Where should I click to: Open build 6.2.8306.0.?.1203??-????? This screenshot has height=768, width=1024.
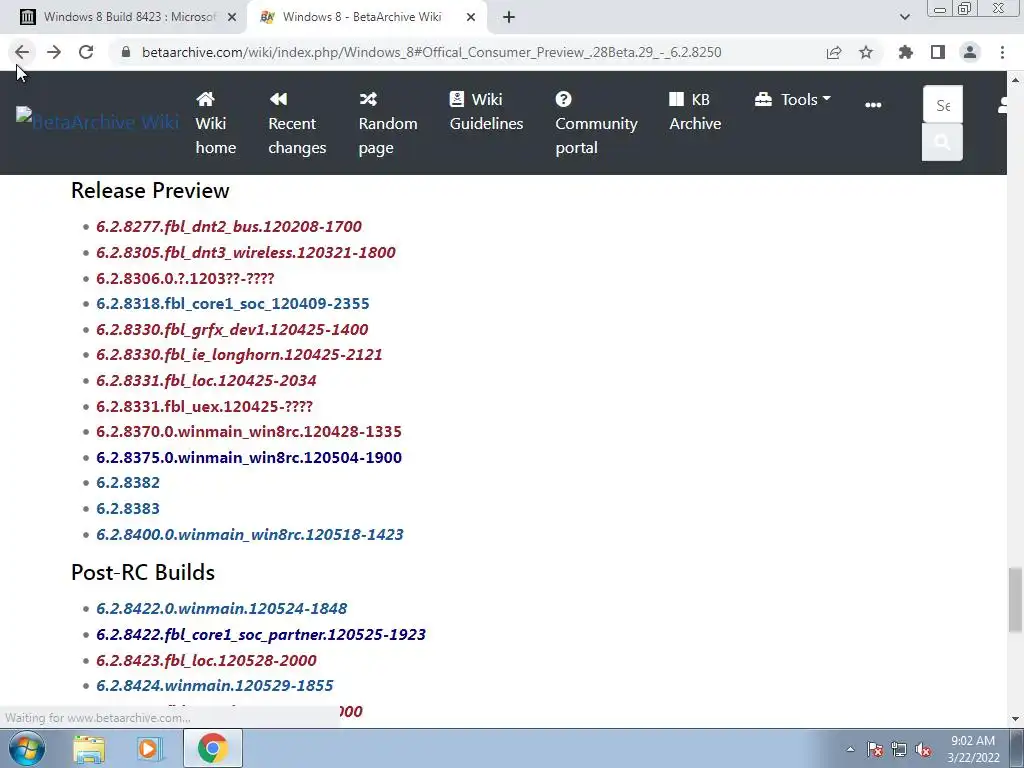pyautogui.click(x=185, y=278)
